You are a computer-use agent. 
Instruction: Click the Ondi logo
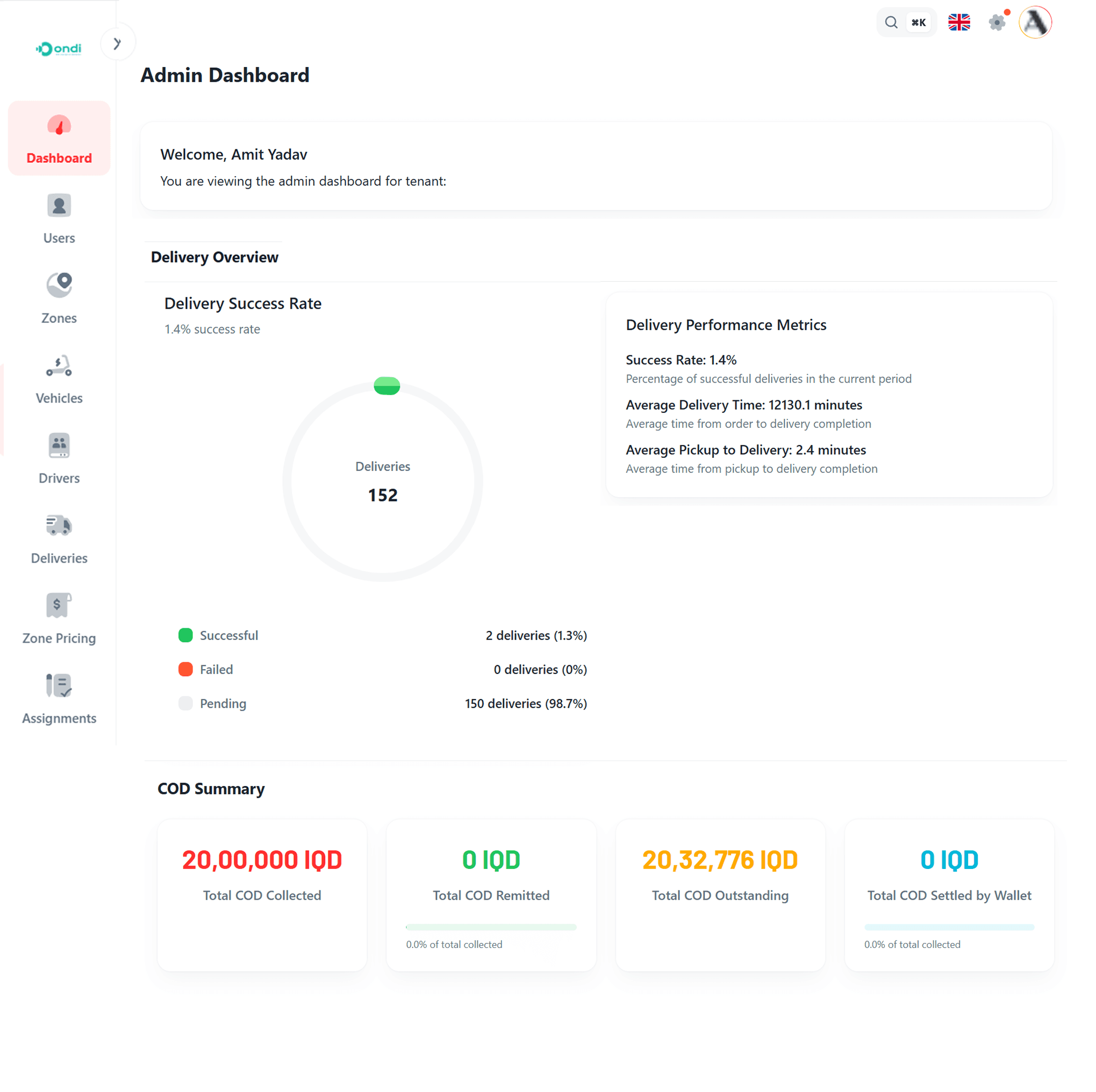(59, 49)
